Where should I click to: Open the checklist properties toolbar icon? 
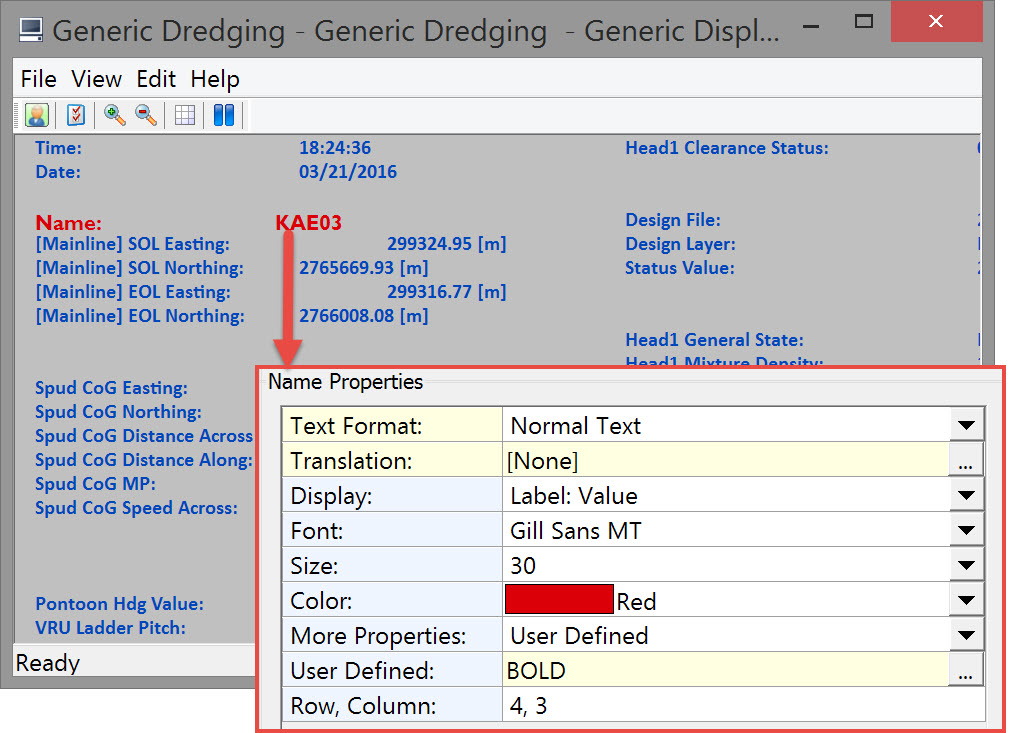[x=76, y=115]
